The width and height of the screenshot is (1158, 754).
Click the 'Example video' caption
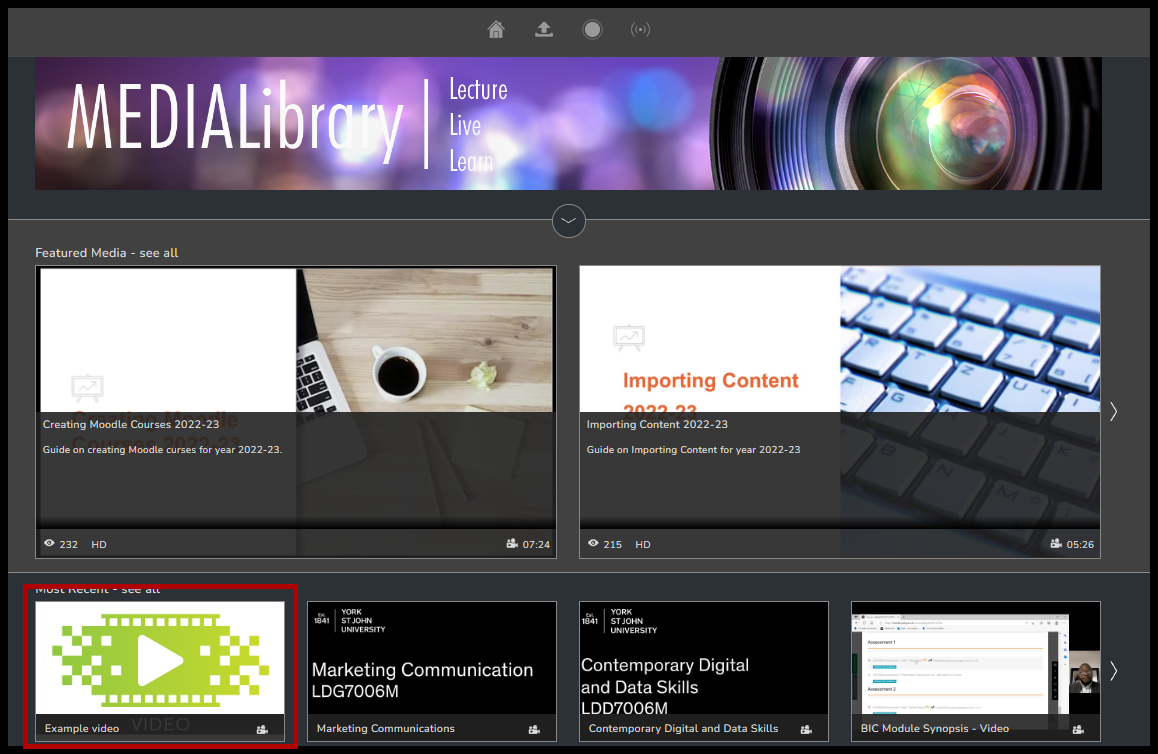(x=82, y=729)
